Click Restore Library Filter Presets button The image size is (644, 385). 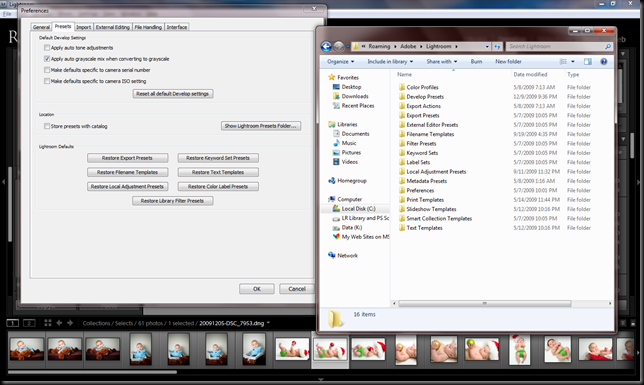point(172,201)
